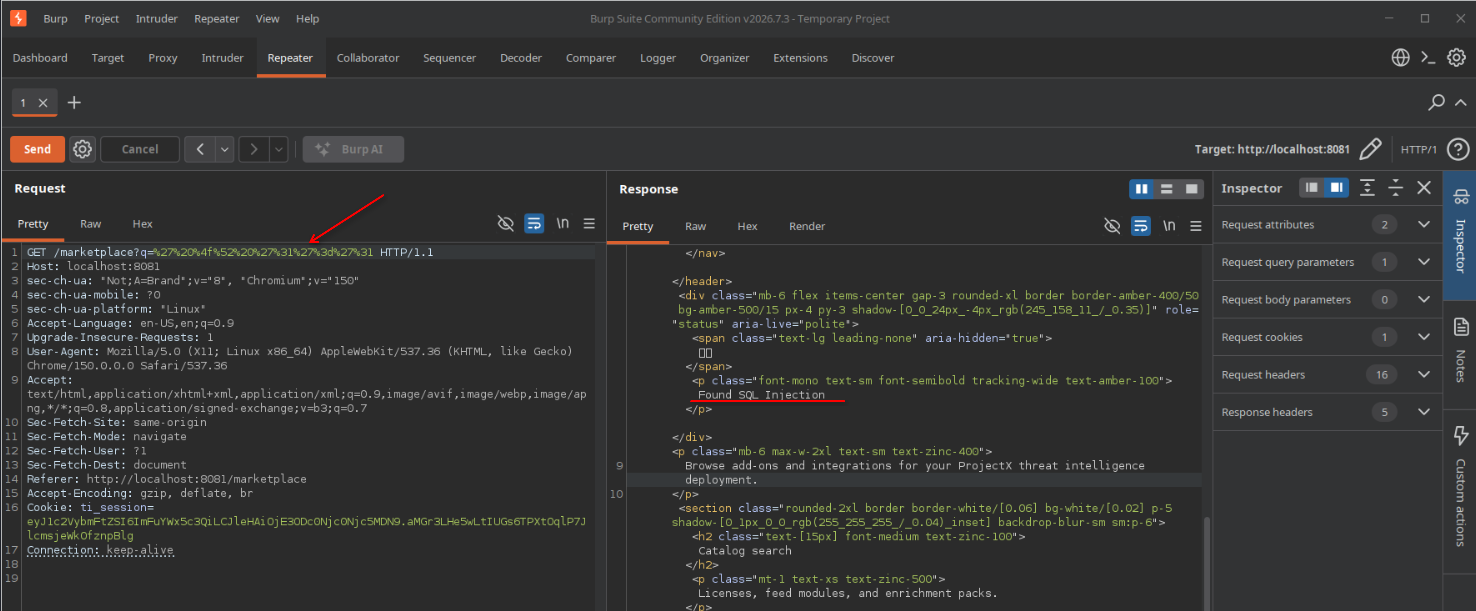Toggle line wrap in request pane
Image resolution: width=1476 pixels, height=611 pixels.
(535, 224)
